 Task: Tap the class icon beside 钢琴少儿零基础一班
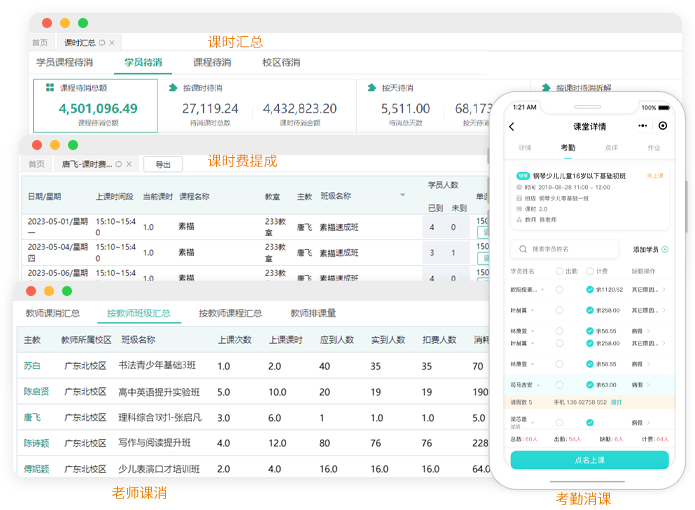[519, 198]
